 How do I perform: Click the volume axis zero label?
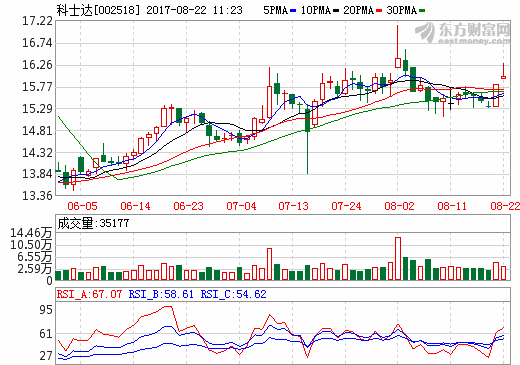coord(49,281)
